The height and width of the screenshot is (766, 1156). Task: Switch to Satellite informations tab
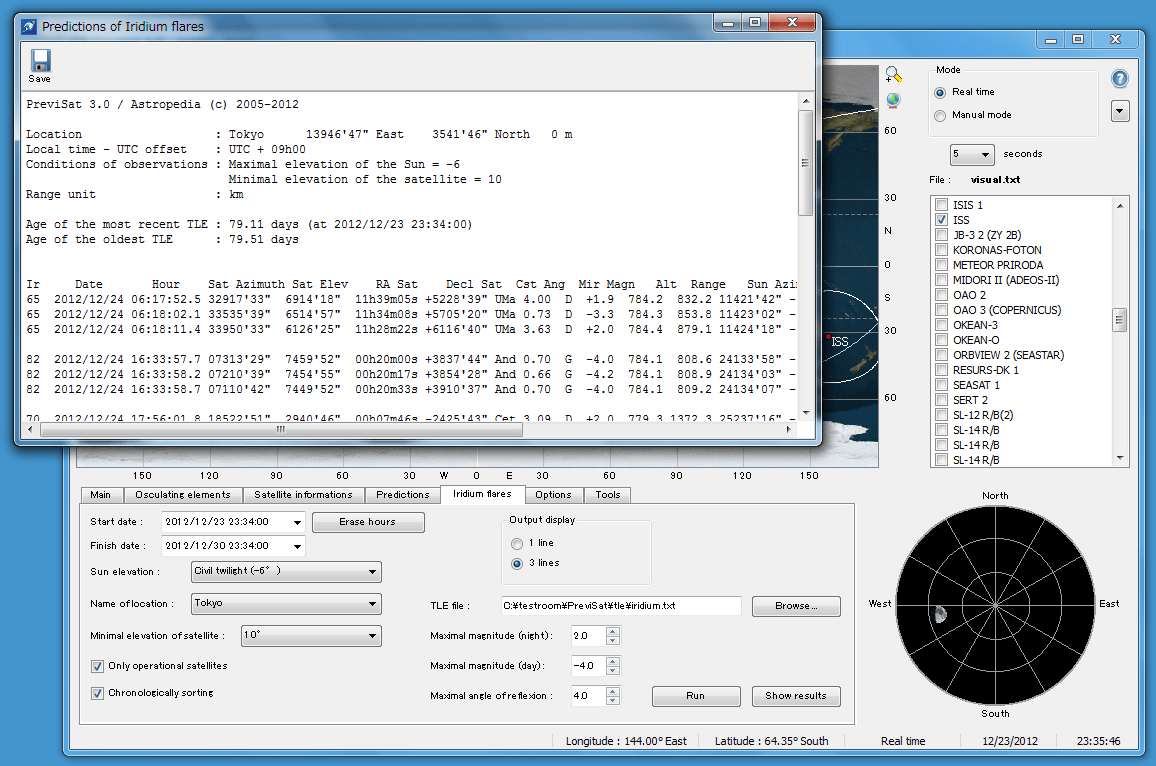[303, 495]
